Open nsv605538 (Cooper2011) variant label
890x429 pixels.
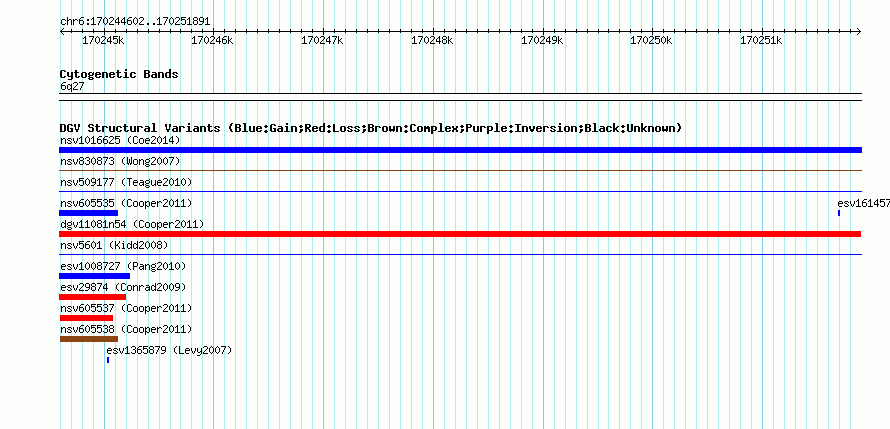(126, 329)
